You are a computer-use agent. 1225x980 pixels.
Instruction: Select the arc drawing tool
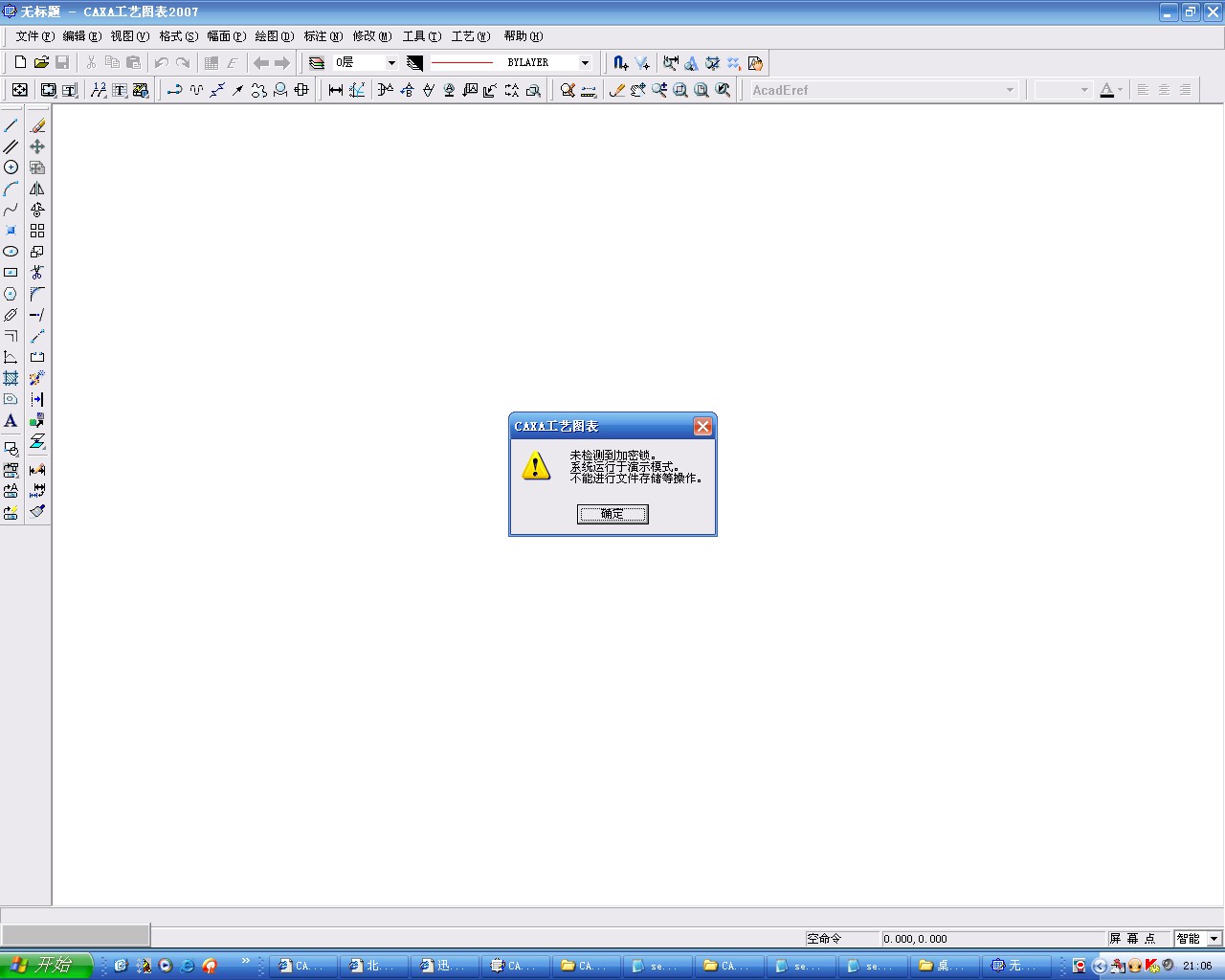coord(11,189)
